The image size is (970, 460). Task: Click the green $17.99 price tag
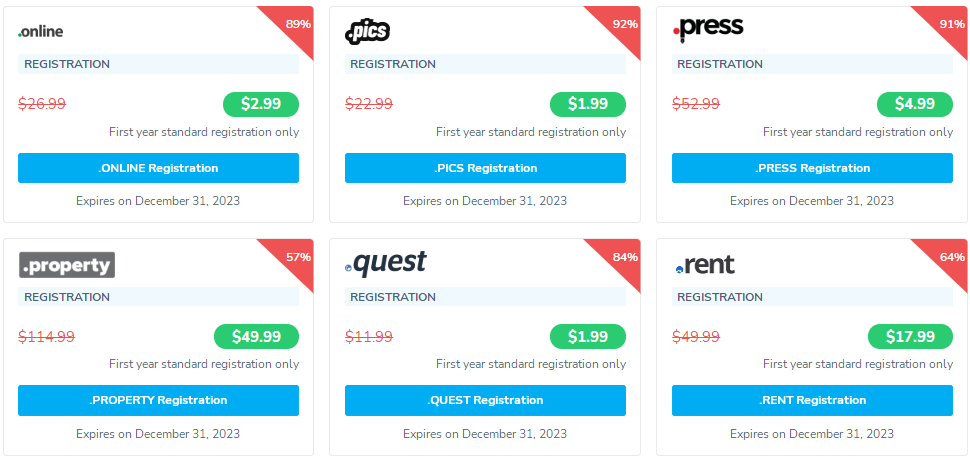[910, 337]
